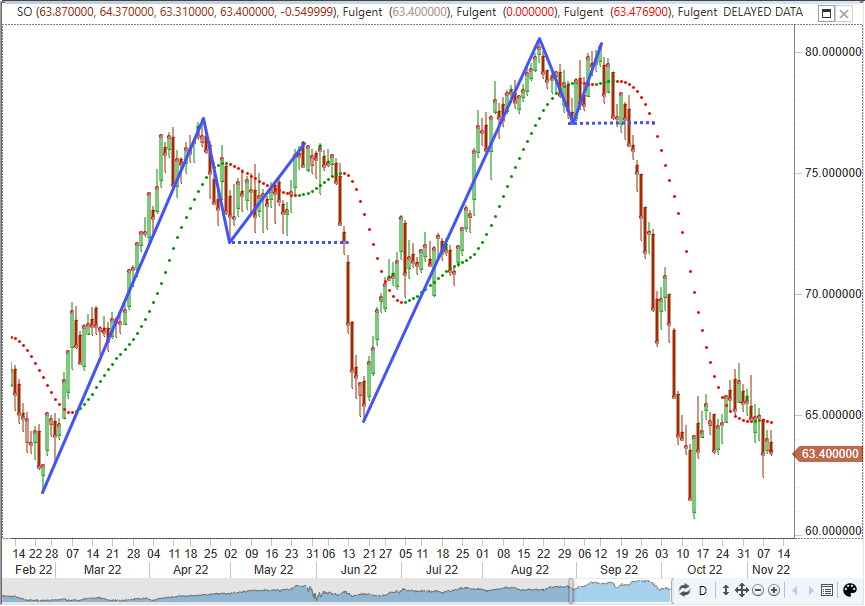865x606 pixels.
Task: Click the vertical scale arrows icon
Action: [x=725, y=591]
